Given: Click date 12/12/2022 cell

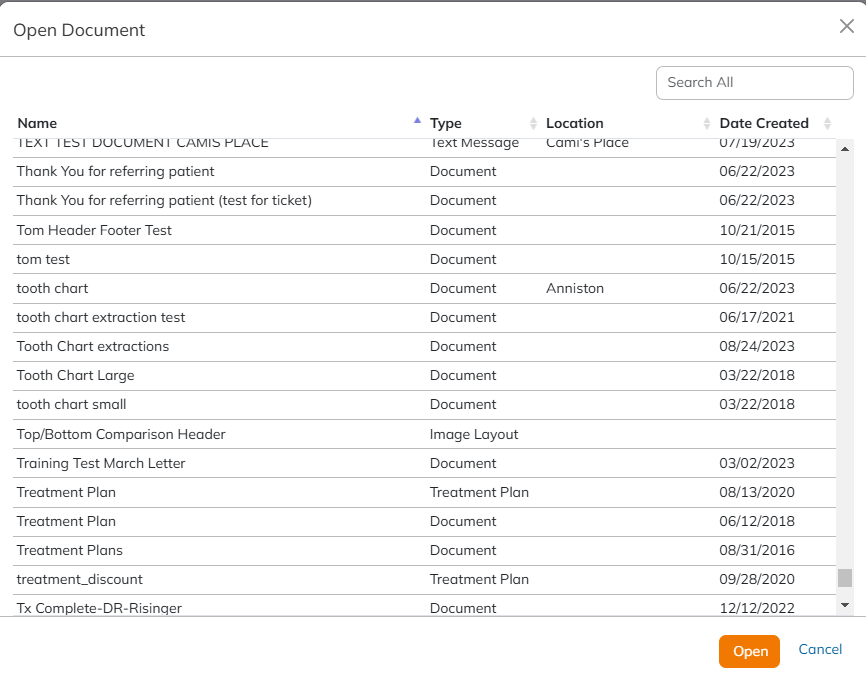Looking at the screenshot, I should tap(757, 608).
